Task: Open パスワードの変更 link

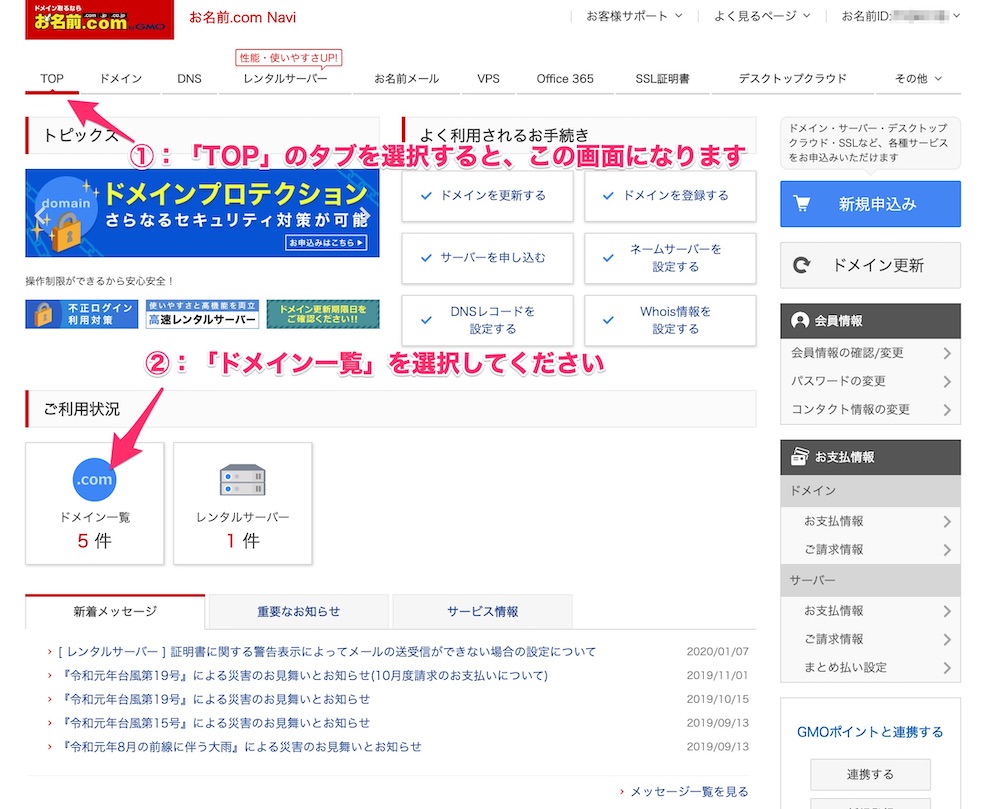Action: pyautogui.click(x=871, y=381)
